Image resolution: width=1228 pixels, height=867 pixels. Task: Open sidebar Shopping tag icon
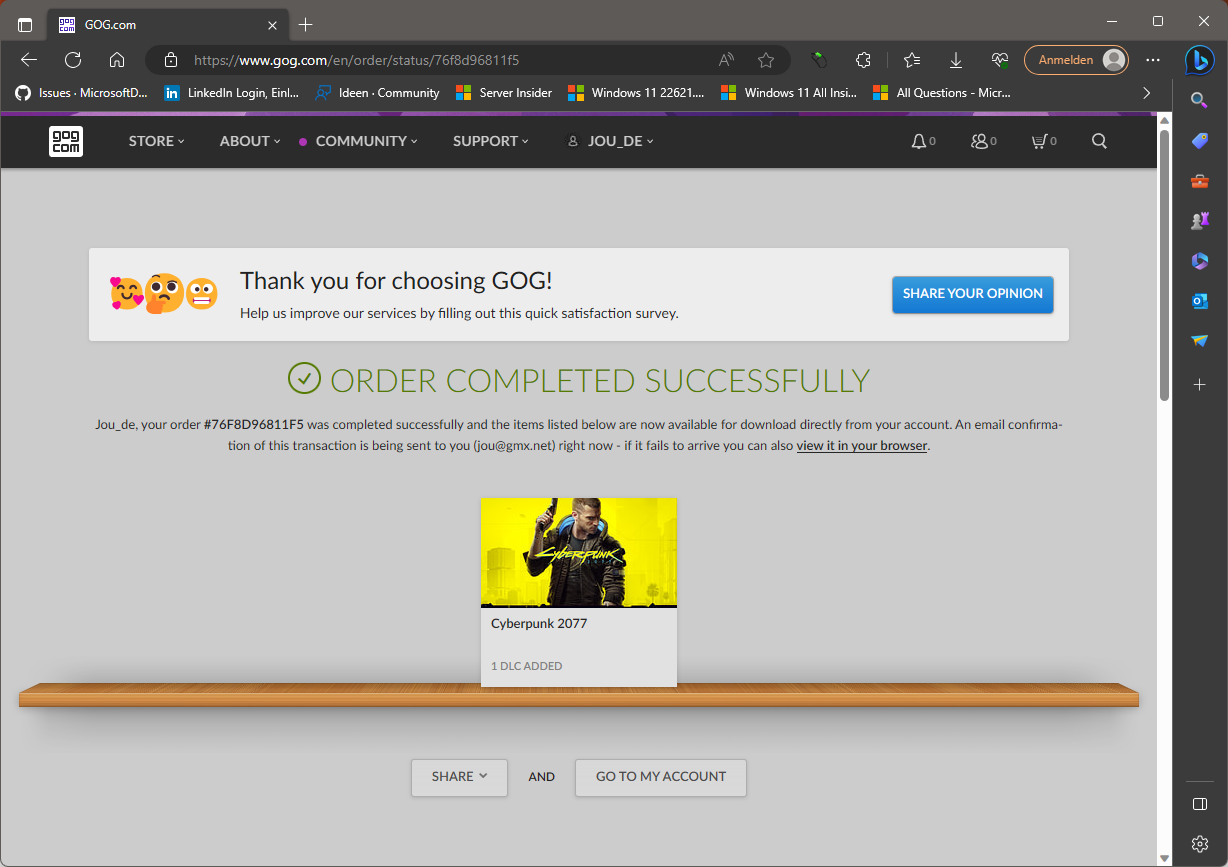coord(1200,141)
